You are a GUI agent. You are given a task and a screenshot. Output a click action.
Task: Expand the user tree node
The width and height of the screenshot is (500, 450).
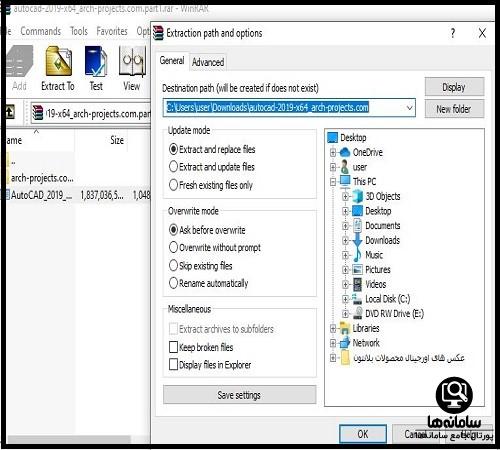(333, 167)
